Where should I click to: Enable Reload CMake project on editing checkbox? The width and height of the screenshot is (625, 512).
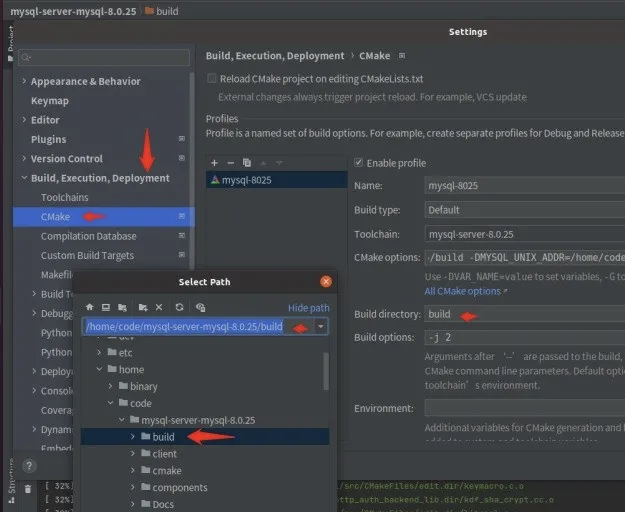212,79
